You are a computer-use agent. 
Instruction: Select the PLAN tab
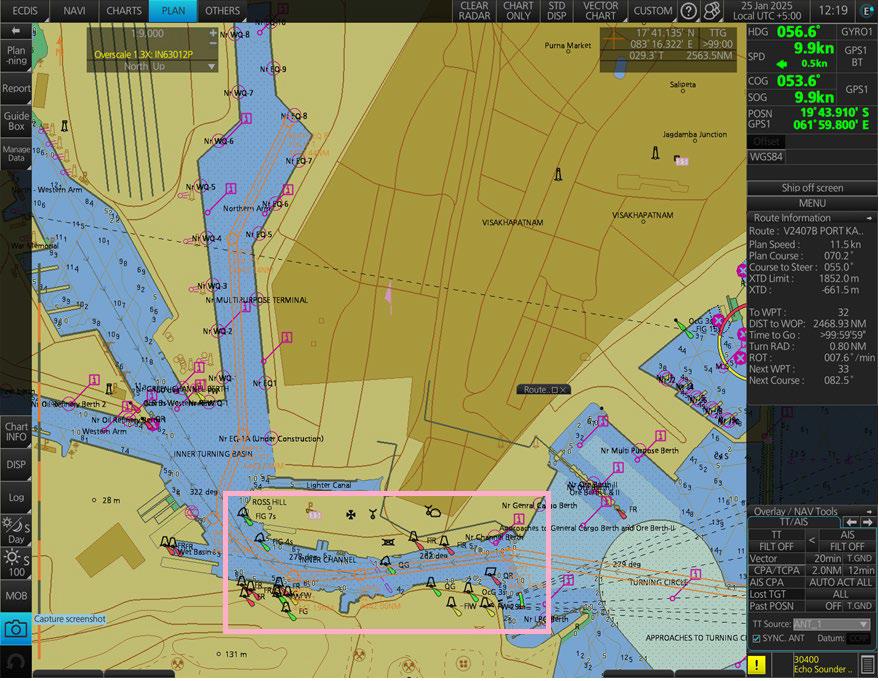pos(173,11)
